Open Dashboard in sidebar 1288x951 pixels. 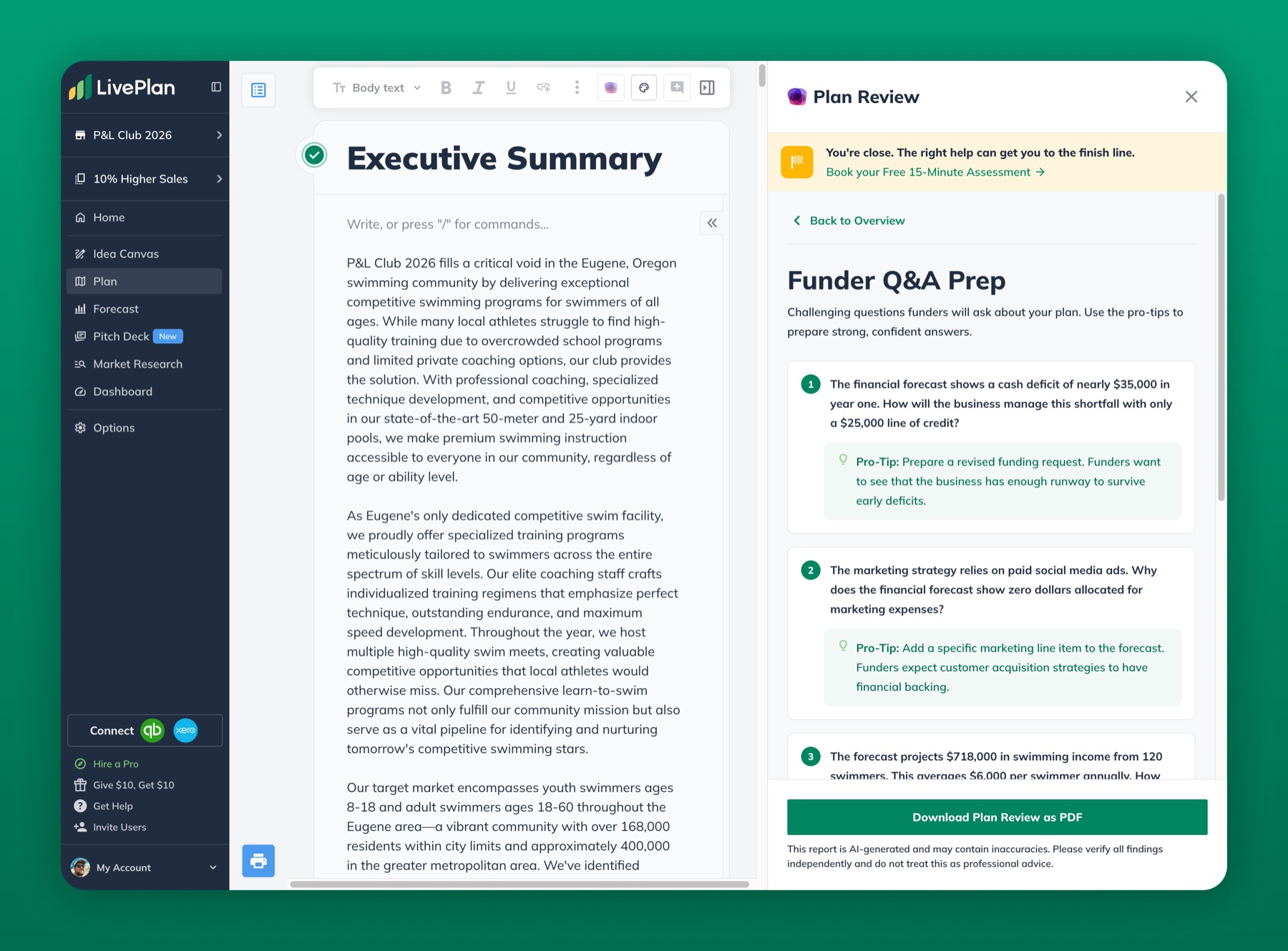[x=145, y=391]
